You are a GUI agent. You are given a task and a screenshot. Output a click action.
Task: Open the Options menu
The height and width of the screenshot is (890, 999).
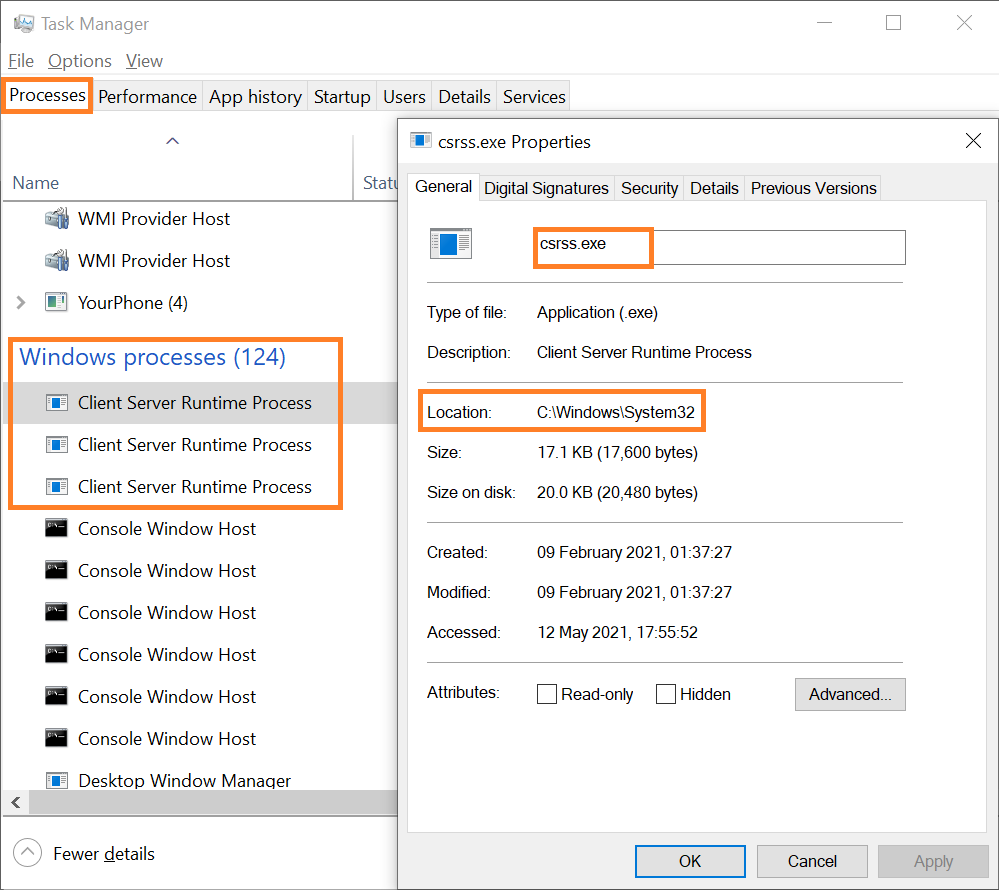[80, 61]
